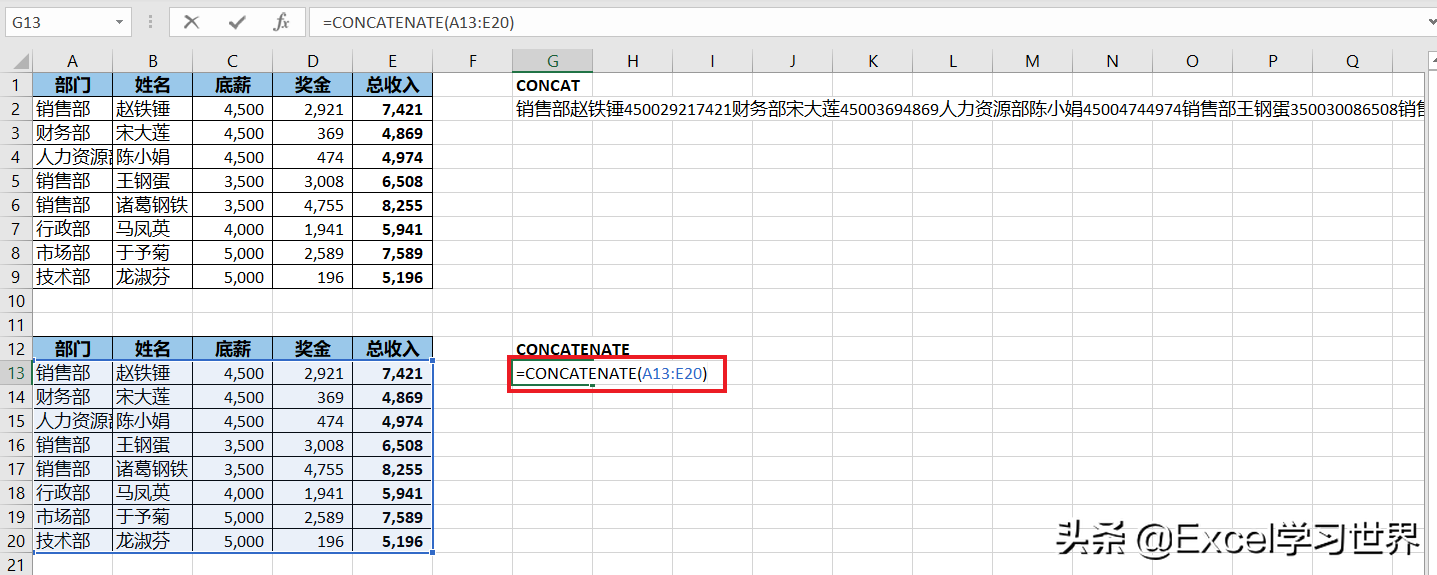Viewport: 1437px width, 575px height.
Task: Click total 4,974 in row 15
Action: pyautogui.click(x=393, y=421)
